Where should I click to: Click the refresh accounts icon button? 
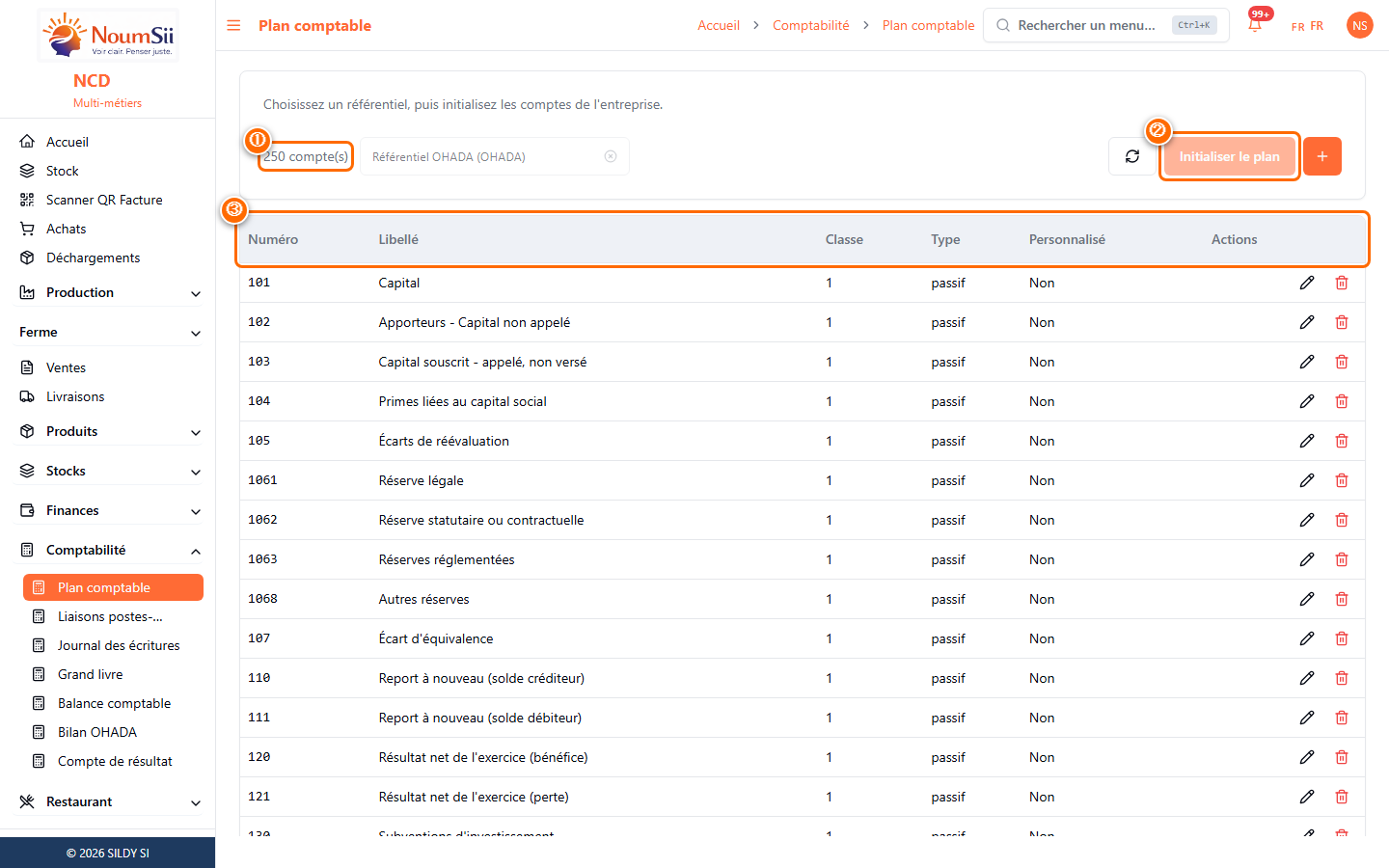tap(1132, 156)
